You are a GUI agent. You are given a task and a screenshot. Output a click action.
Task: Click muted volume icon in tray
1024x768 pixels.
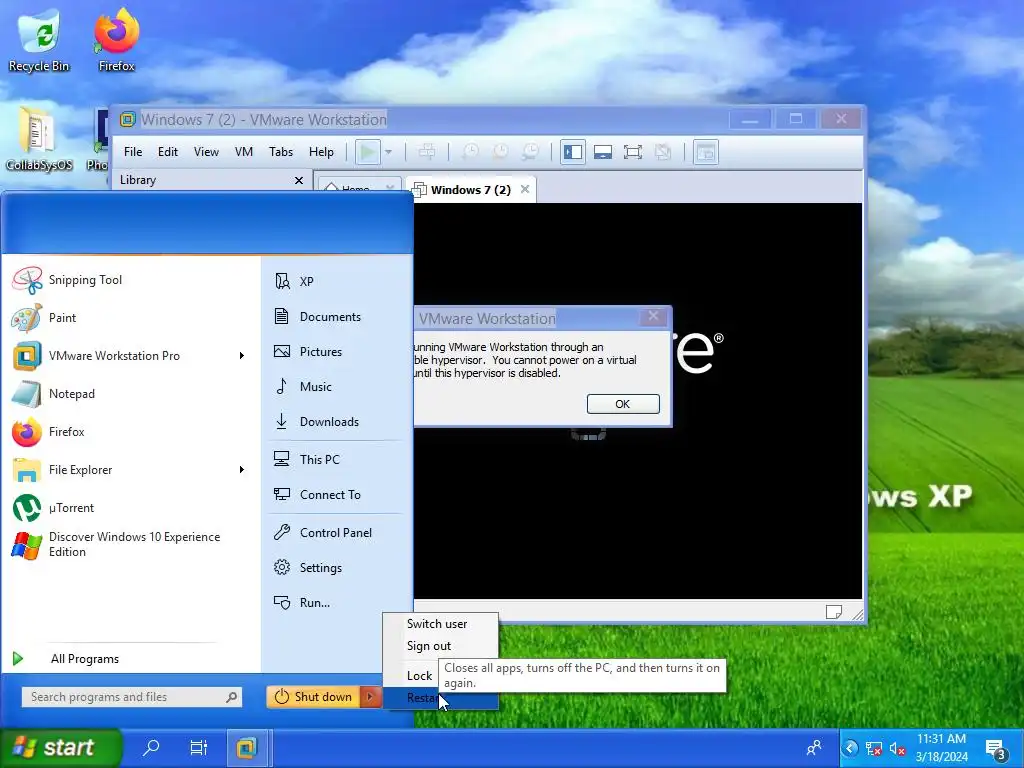tap(898, 749)
